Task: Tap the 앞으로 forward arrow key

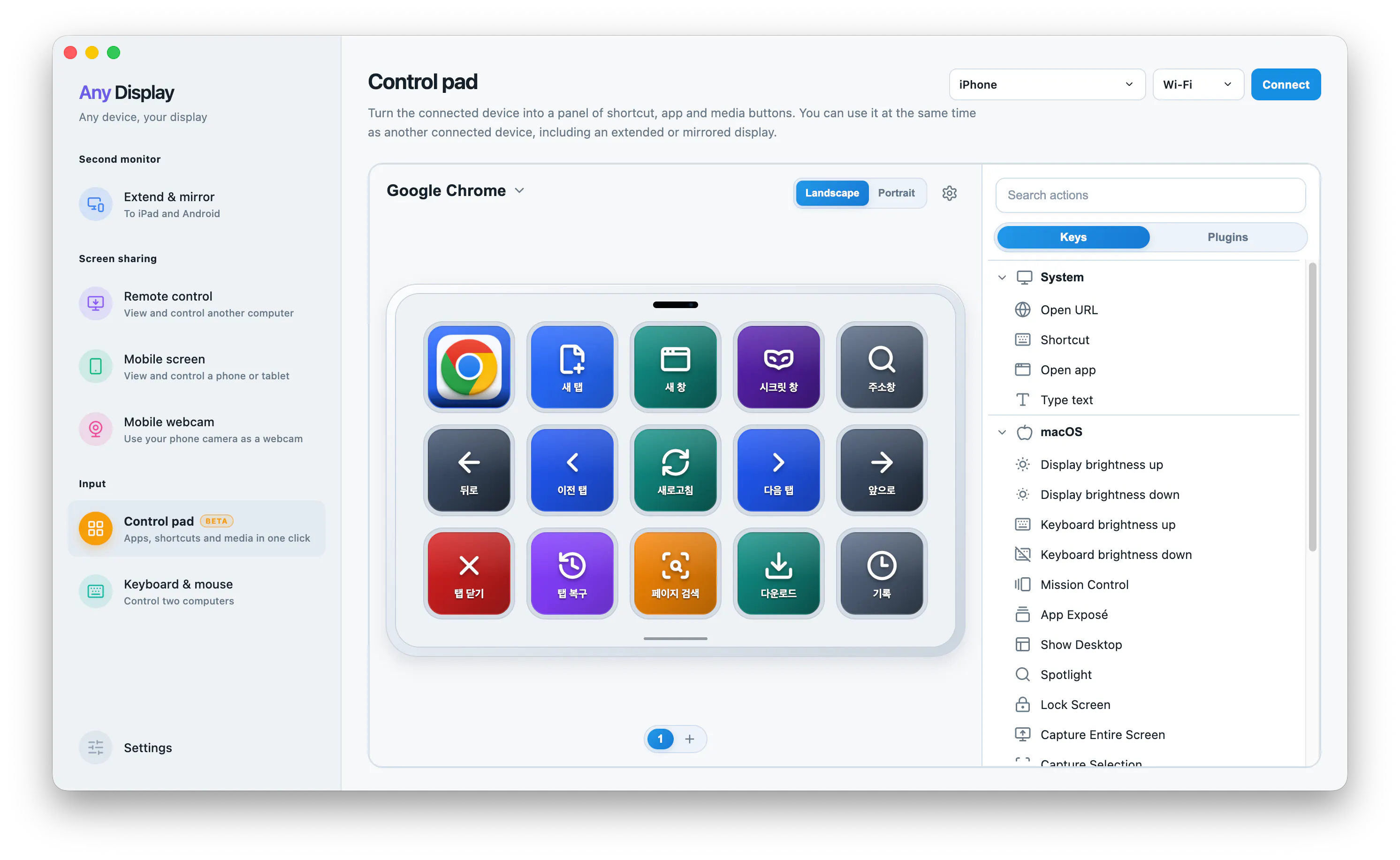Action: tap(882, 470)
